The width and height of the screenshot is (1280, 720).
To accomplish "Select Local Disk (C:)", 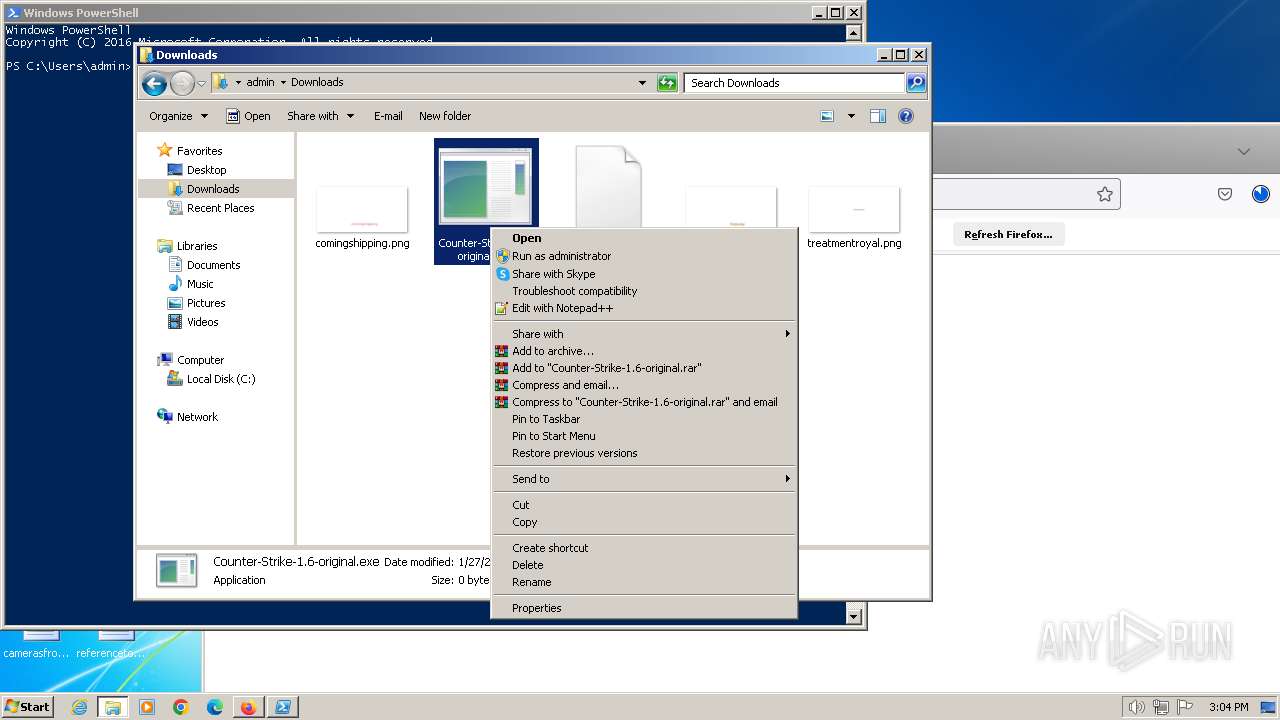I will tap(220, 379).
